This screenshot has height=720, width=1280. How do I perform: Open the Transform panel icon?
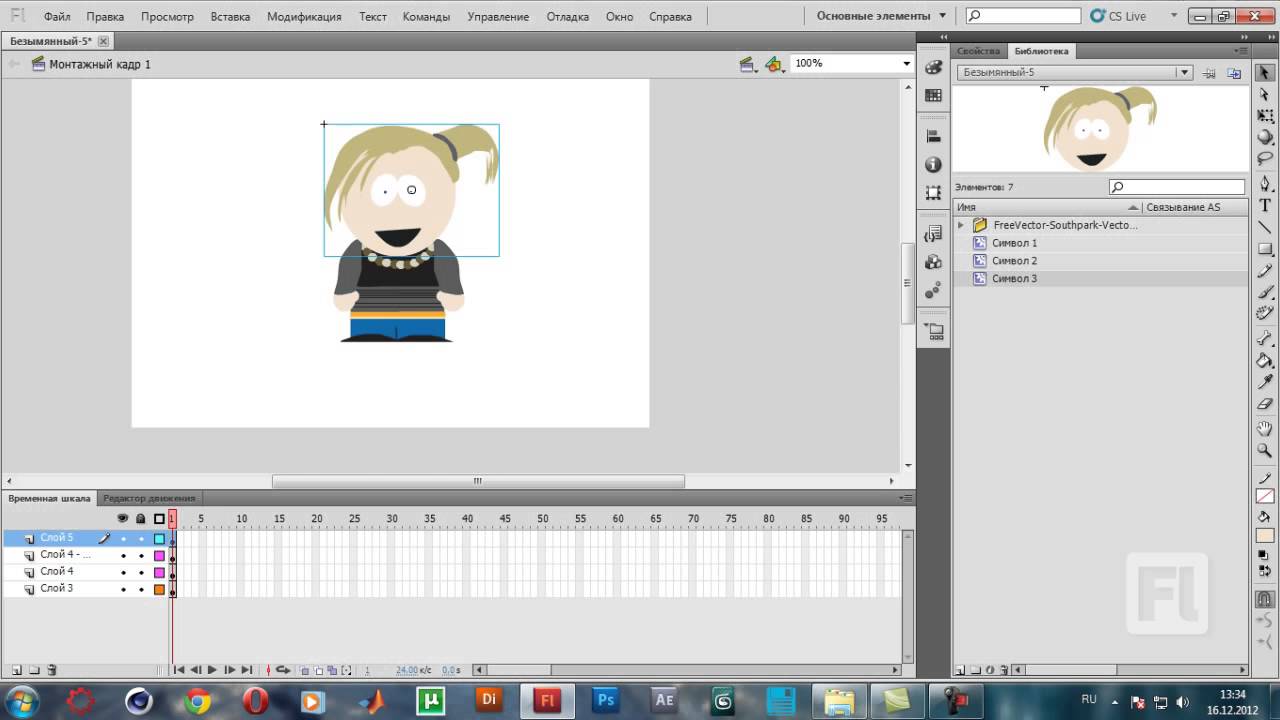pos(933,192)
